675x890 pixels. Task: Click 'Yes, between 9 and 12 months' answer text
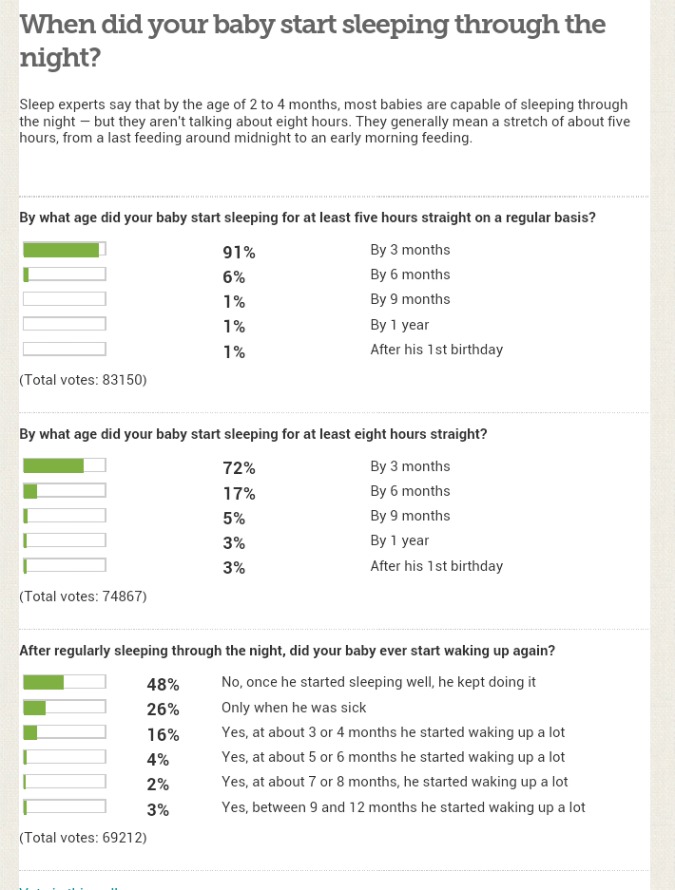coord(403,807)
